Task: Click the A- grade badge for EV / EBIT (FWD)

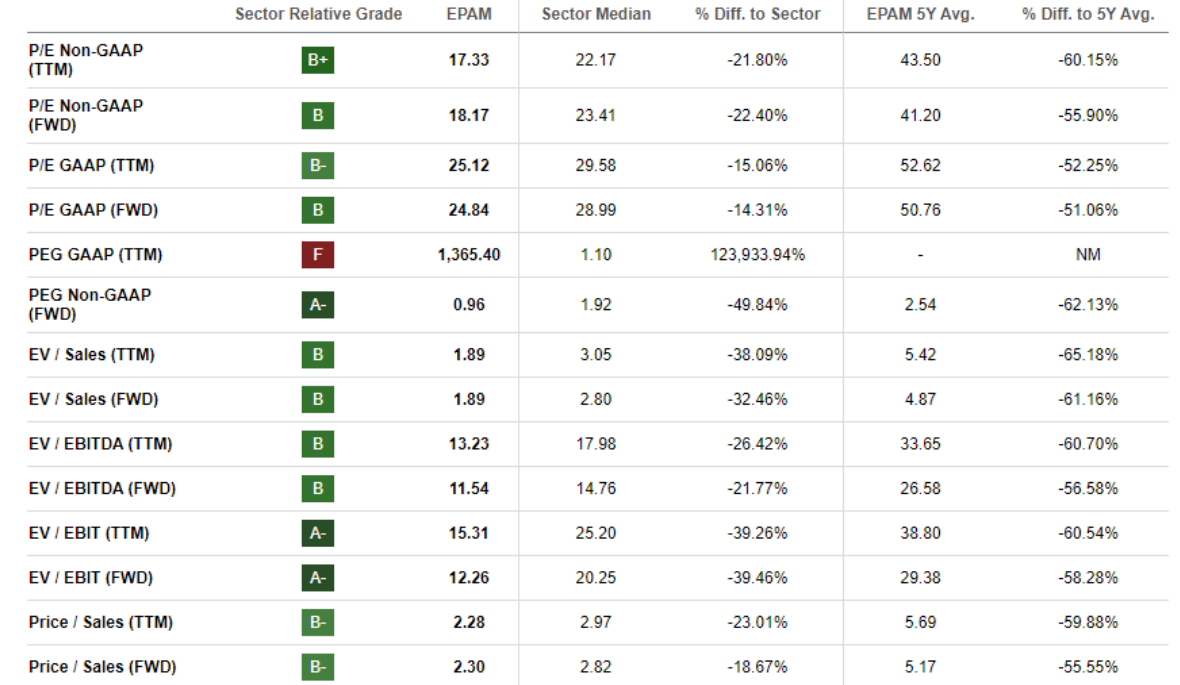Action: coord(318,577)
